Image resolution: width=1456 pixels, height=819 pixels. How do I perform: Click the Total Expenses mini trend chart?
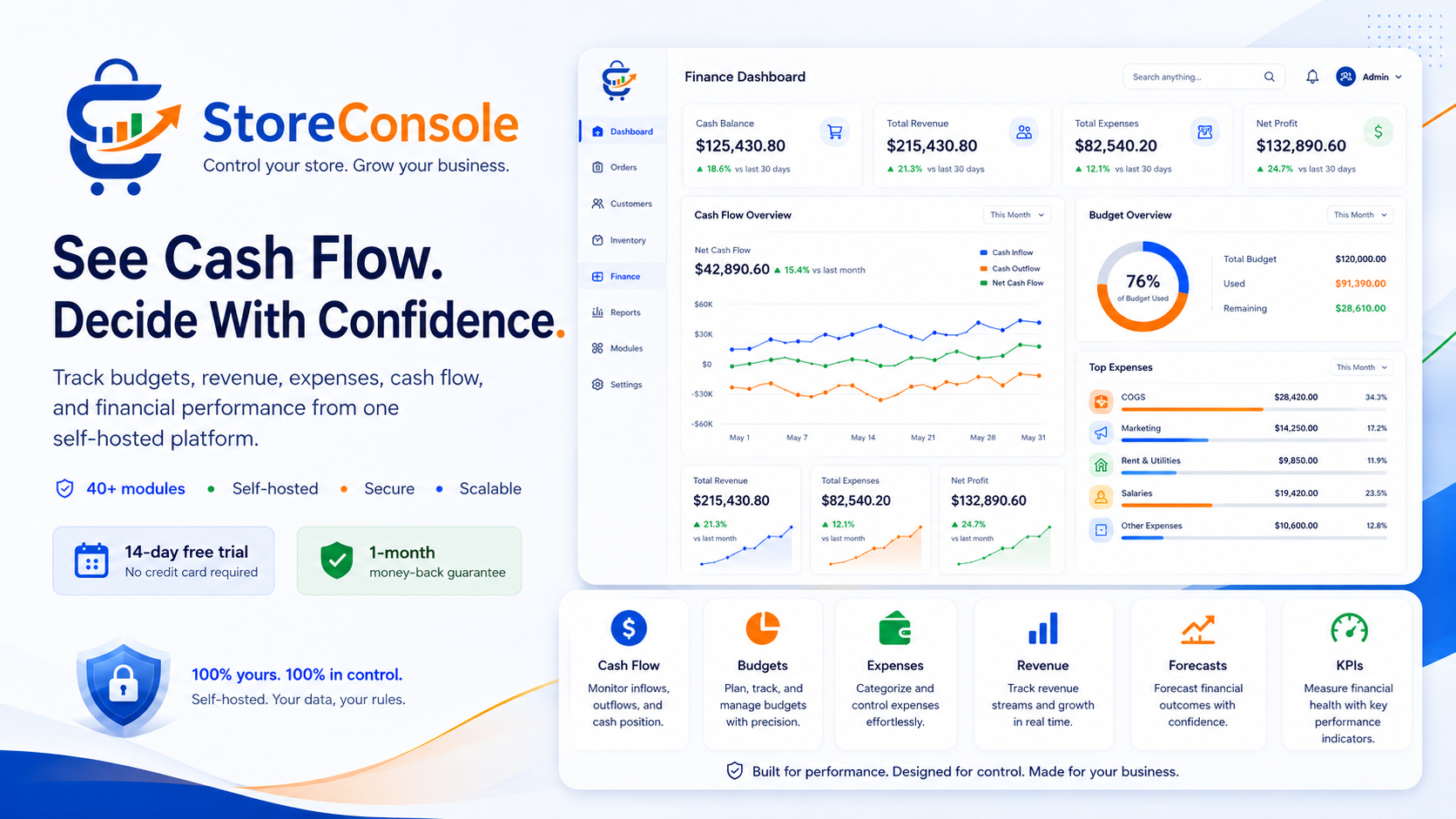pos(875,547)
